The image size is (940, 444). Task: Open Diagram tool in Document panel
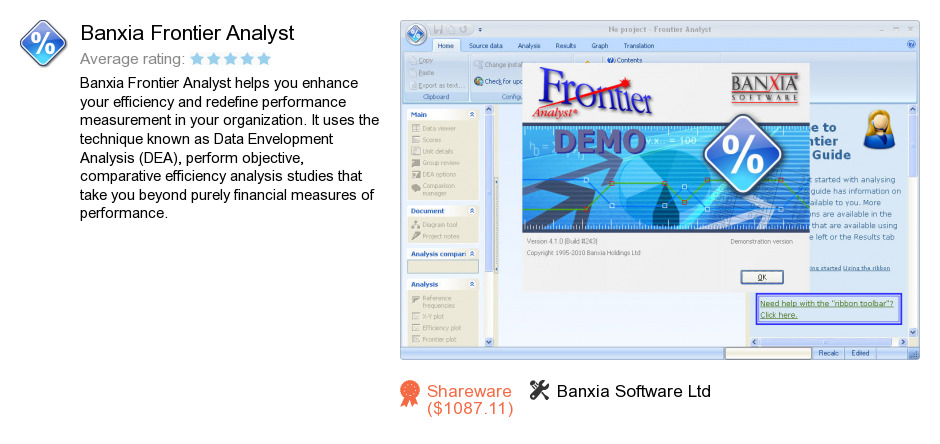(435, 225)
